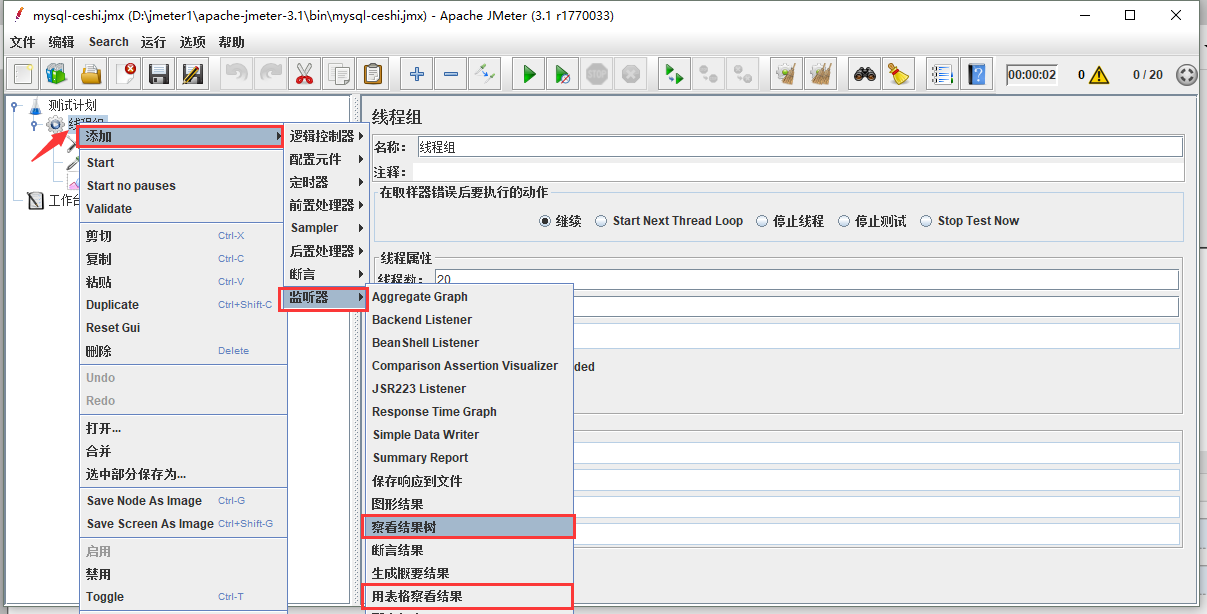Click the Open file folder toolbar icon
1207x614 pixels.
(91, 74)
